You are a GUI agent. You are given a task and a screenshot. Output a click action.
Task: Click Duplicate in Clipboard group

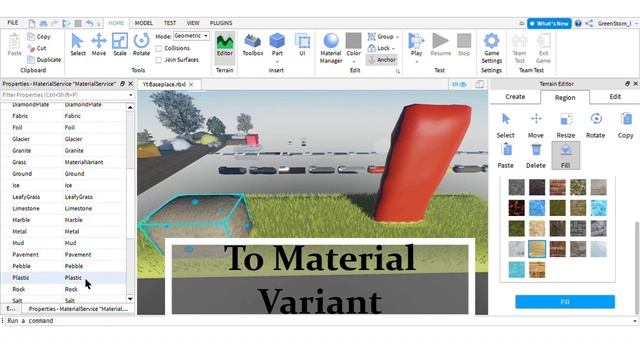click(44, 60)
